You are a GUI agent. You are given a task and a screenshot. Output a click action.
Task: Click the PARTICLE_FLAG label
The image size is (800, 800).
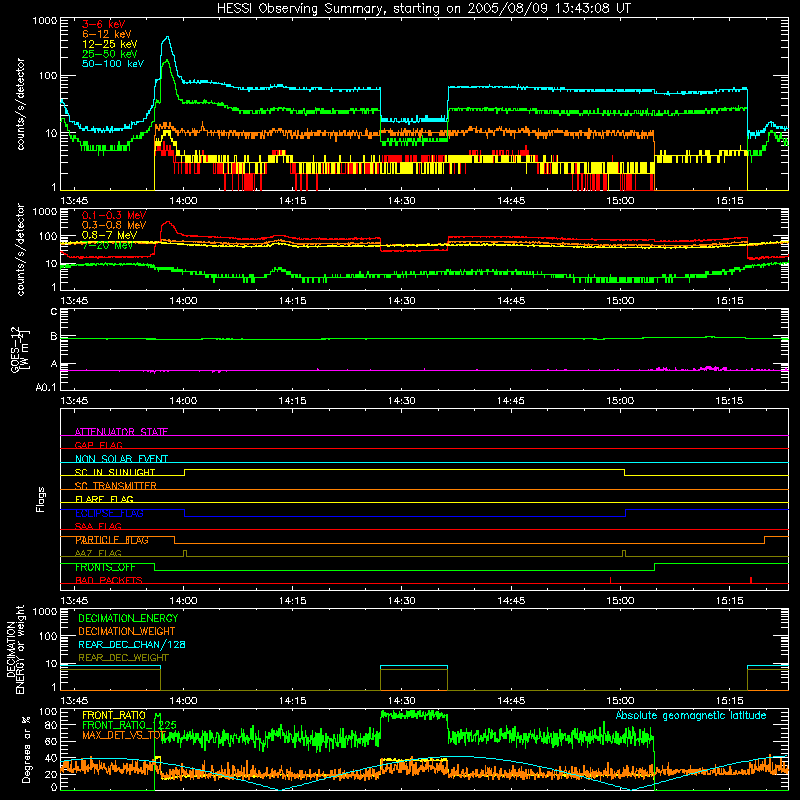point(112,540)
